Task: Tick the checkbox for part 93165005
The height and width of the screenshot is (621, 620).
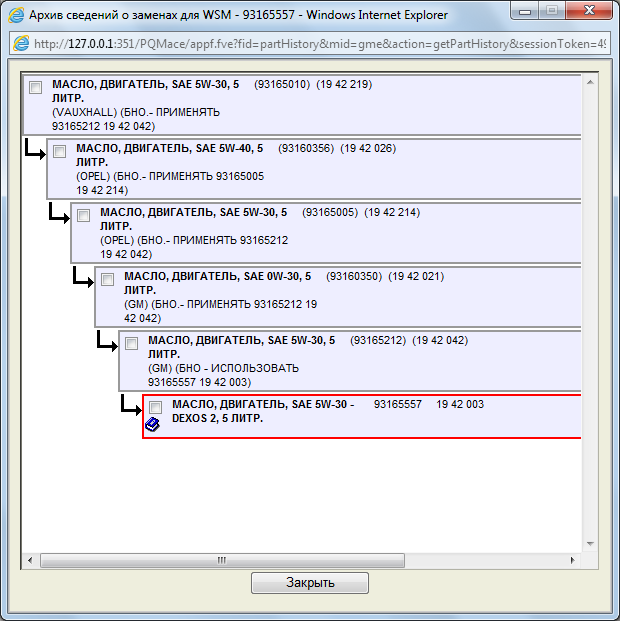Action: click(x=84, y=215)
